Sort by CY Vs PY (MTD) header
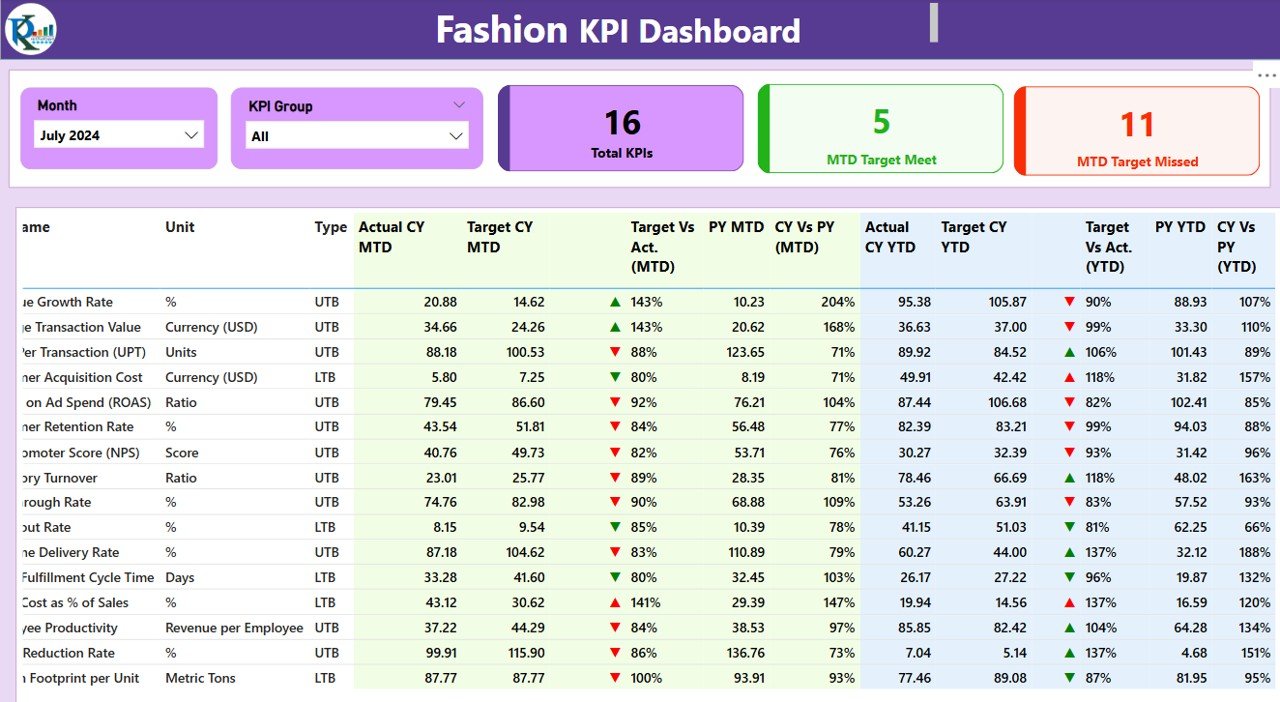Image resolution: width=1280 pixels, height=702 pixels. coord(805,237)
